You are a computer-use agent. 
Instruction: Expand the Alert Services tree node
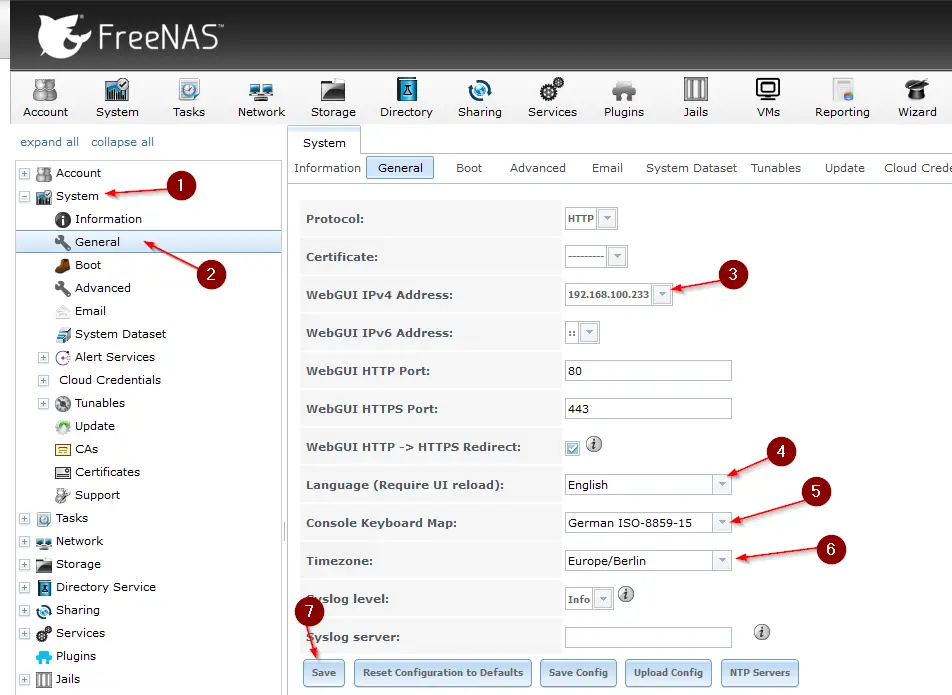(43, 358)
